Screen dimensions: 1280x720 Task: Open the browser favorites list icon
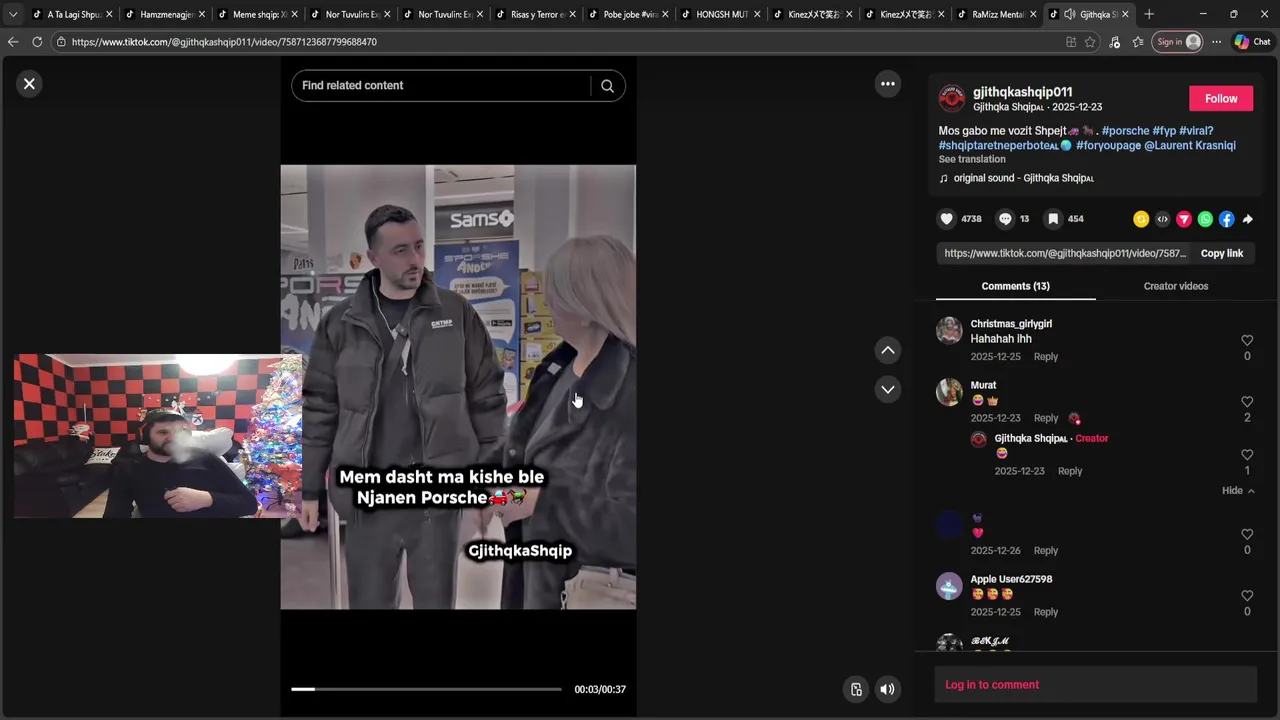pyautogui.click(x=1138, y=42)
